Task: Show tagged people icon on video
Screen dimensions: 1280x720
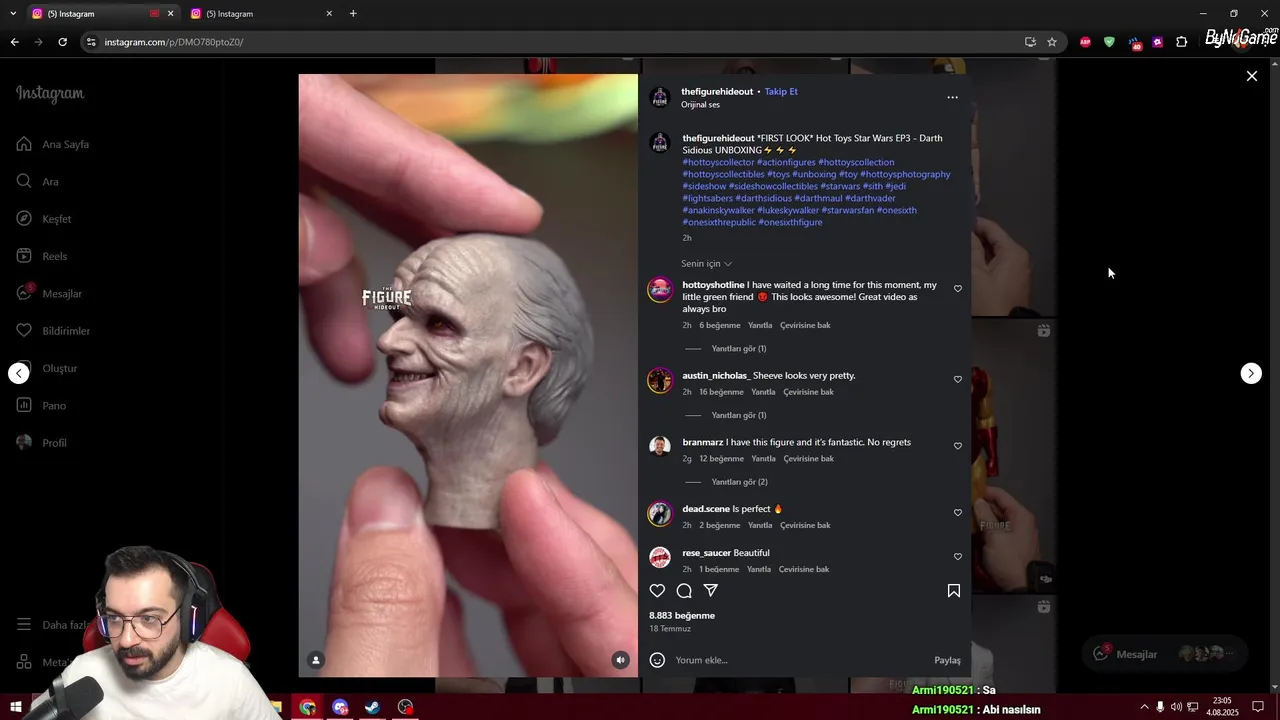Action: [x=316, y=660]
